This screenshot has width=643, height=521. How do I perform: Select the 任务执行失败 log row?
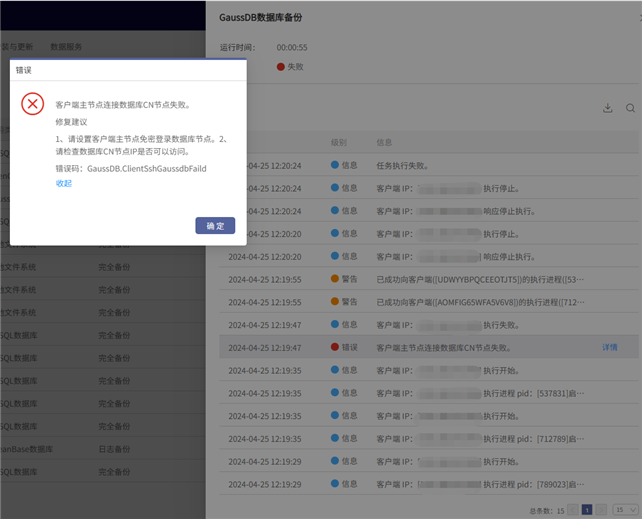coord(429,166)
